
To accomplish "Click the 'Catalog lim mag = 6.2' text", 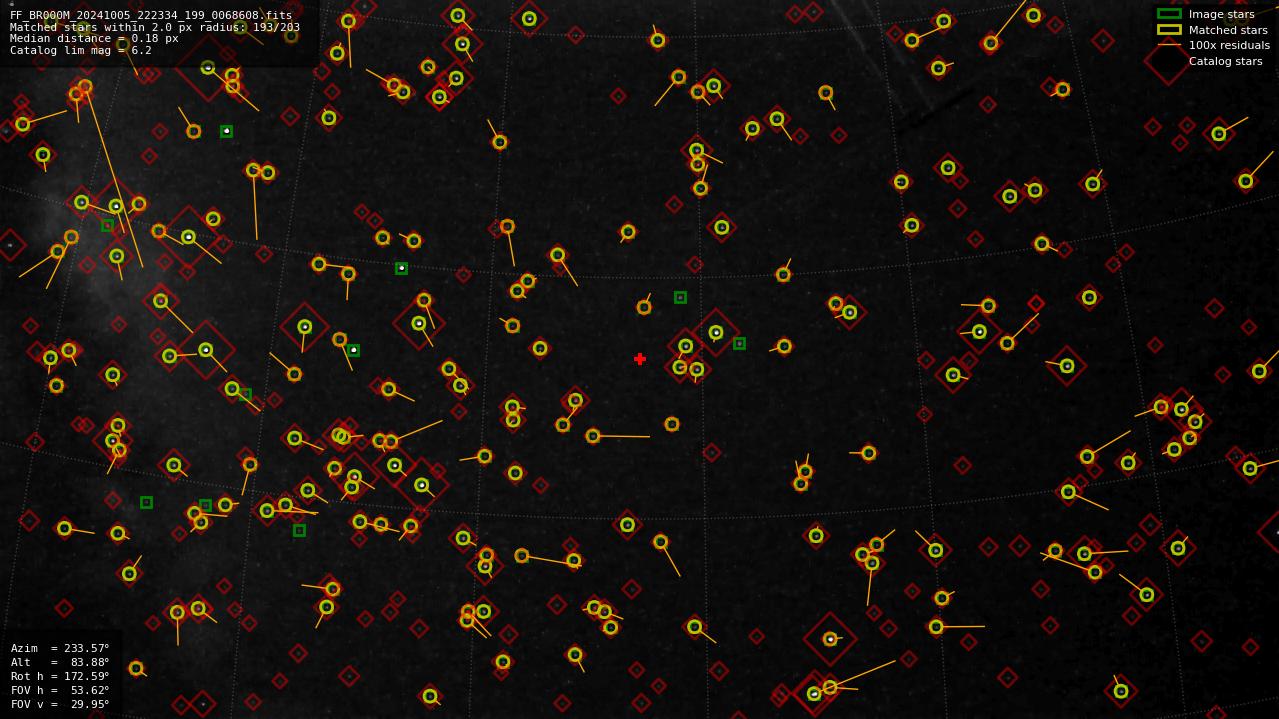I will click(x=81, y=50).
